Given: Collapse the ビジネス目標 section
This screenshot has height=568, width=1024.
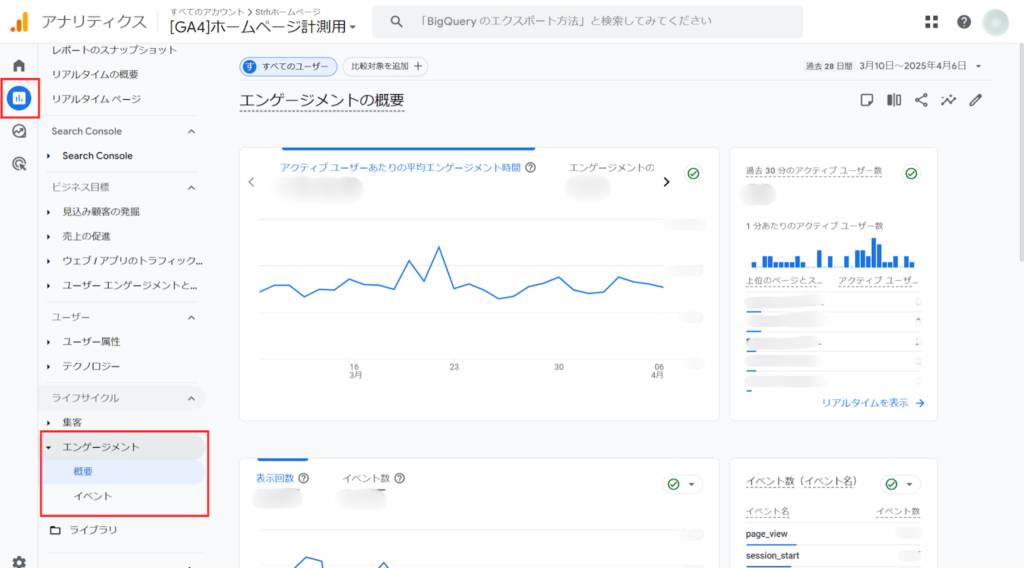Looking at the screenshot, I should point(191,187).
